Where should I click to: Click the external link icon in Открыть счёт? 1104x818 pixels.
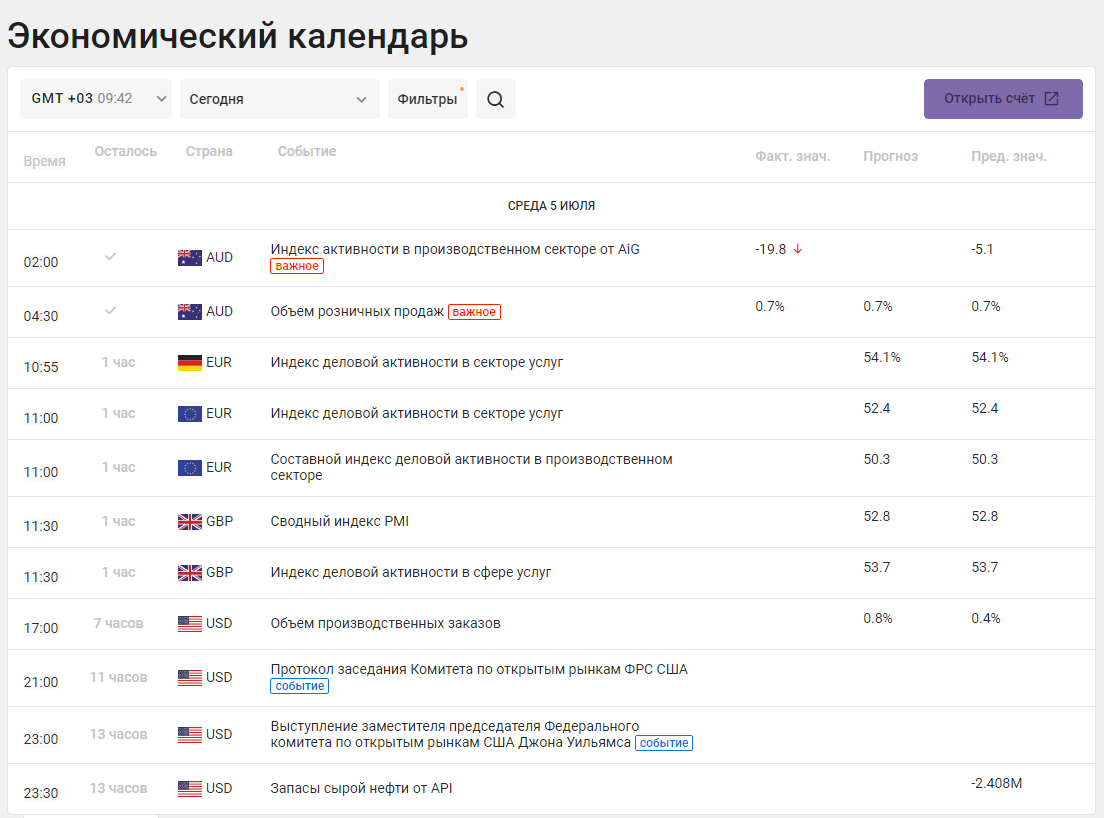1051,99
